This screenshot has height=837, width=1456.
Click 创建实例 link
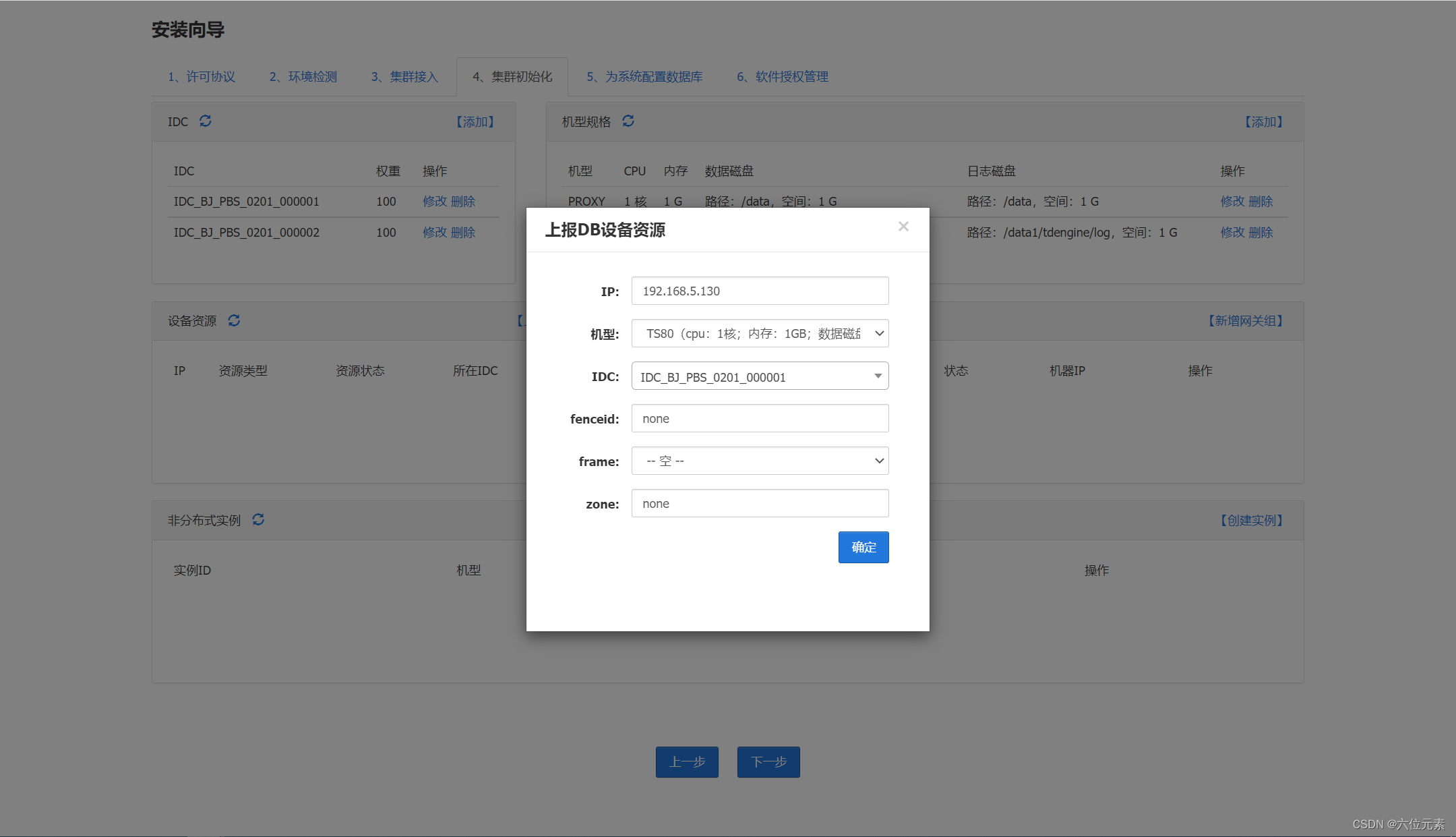(1252, 521)
